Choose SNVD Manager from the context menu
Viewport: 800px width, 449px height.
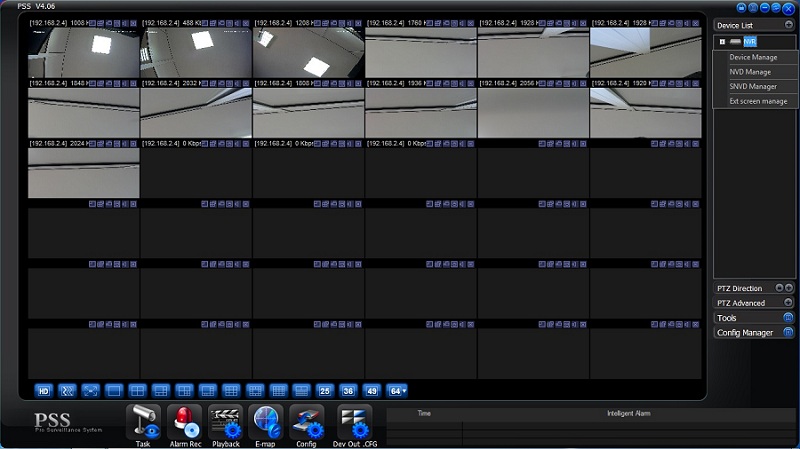[x=754, y=86]
